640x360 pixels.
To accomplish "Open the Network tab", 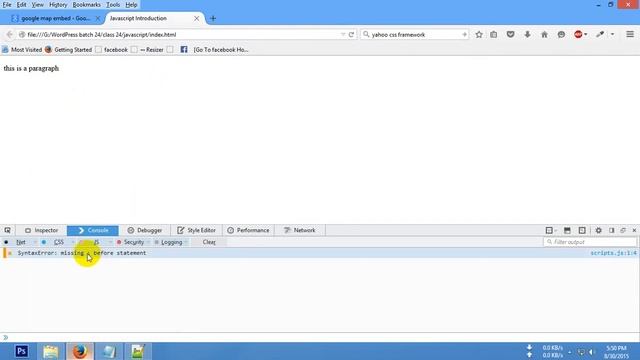I will (x=300, y=230).
